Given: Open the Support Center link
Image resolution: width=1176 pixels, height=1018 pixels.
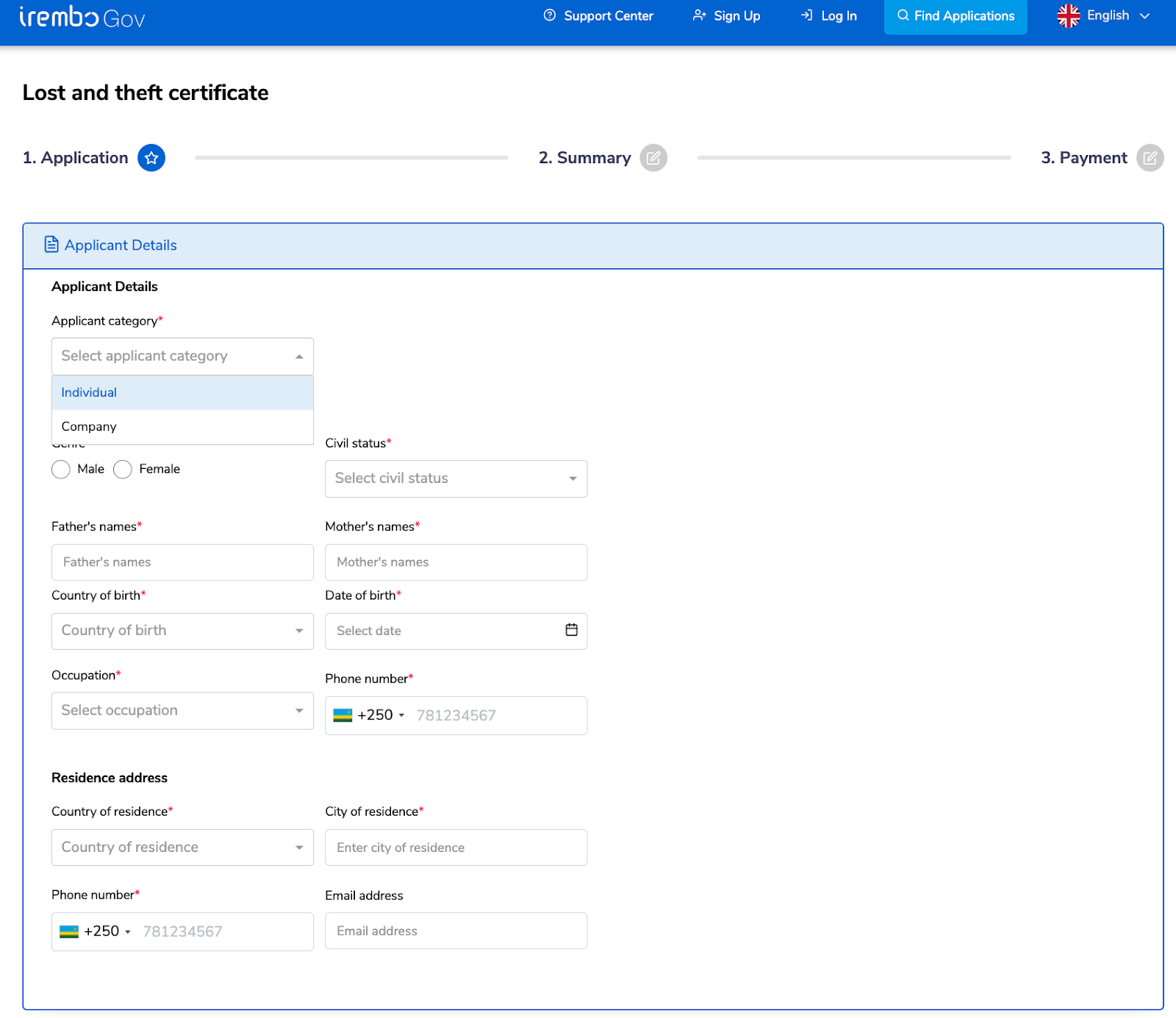Looking at the screenshot, I should (x=598, y=15).
